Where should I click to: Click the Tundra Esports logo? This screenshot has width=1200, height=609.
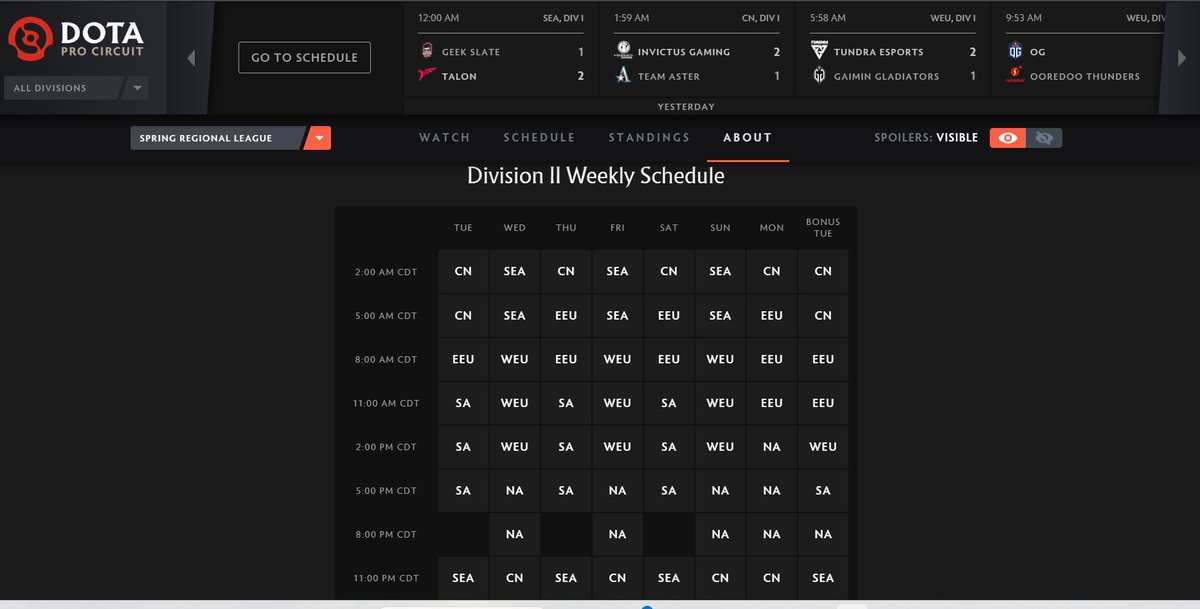[819, 52]
